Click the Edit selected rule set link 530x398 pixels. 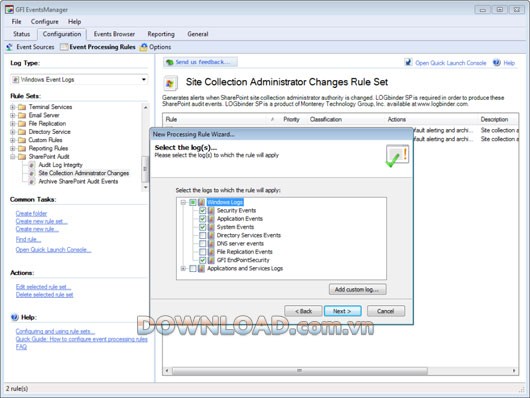coord(43,287)
